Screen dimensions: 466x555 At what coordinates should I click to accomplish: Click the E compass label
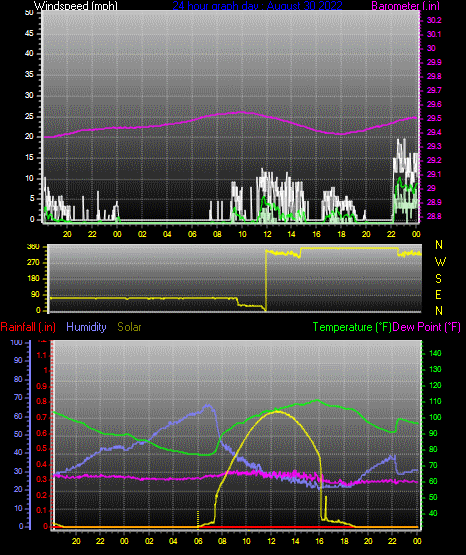[438, 295]
